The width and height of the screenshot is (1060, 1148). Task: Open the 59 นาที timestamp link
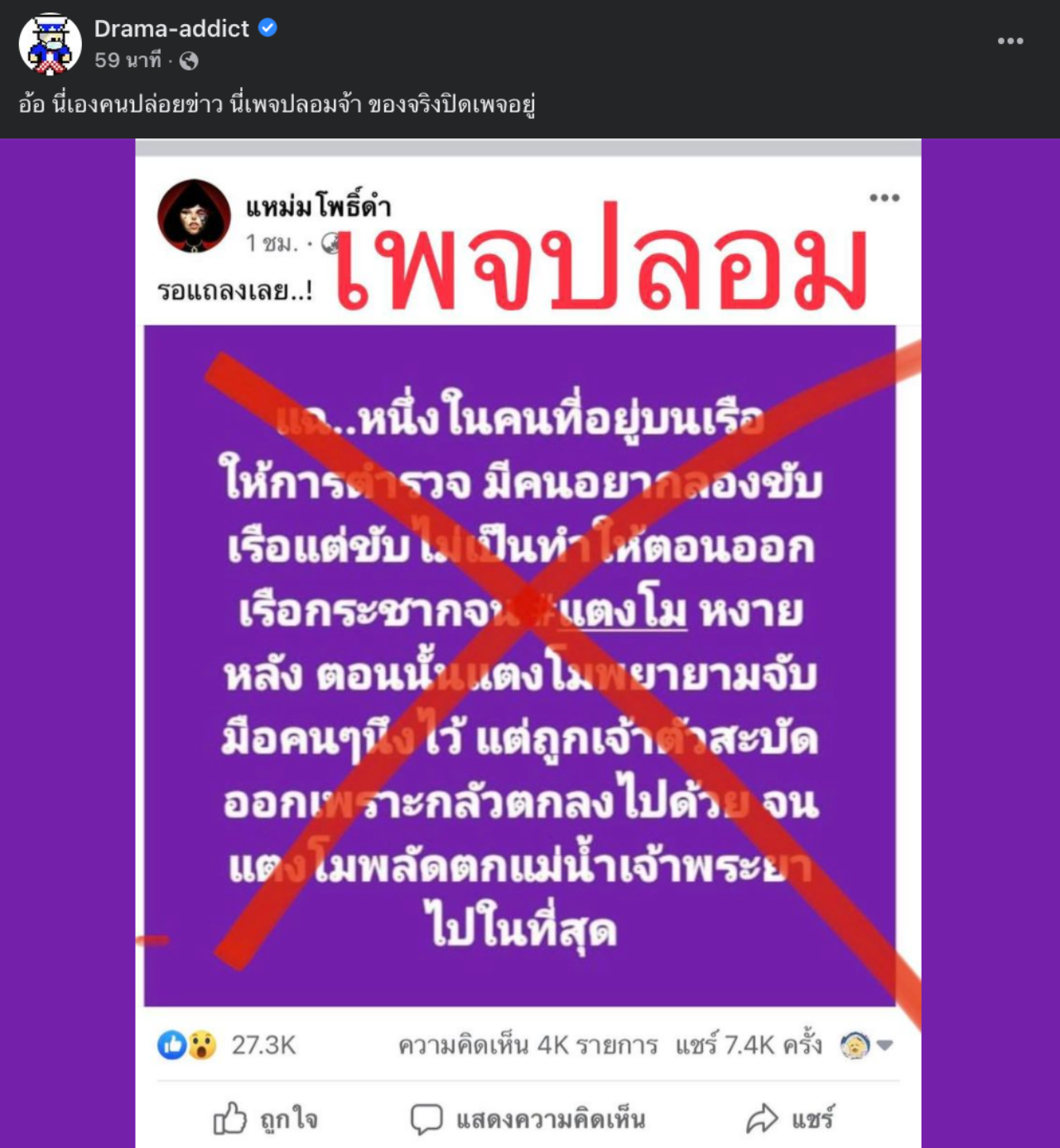128,60
